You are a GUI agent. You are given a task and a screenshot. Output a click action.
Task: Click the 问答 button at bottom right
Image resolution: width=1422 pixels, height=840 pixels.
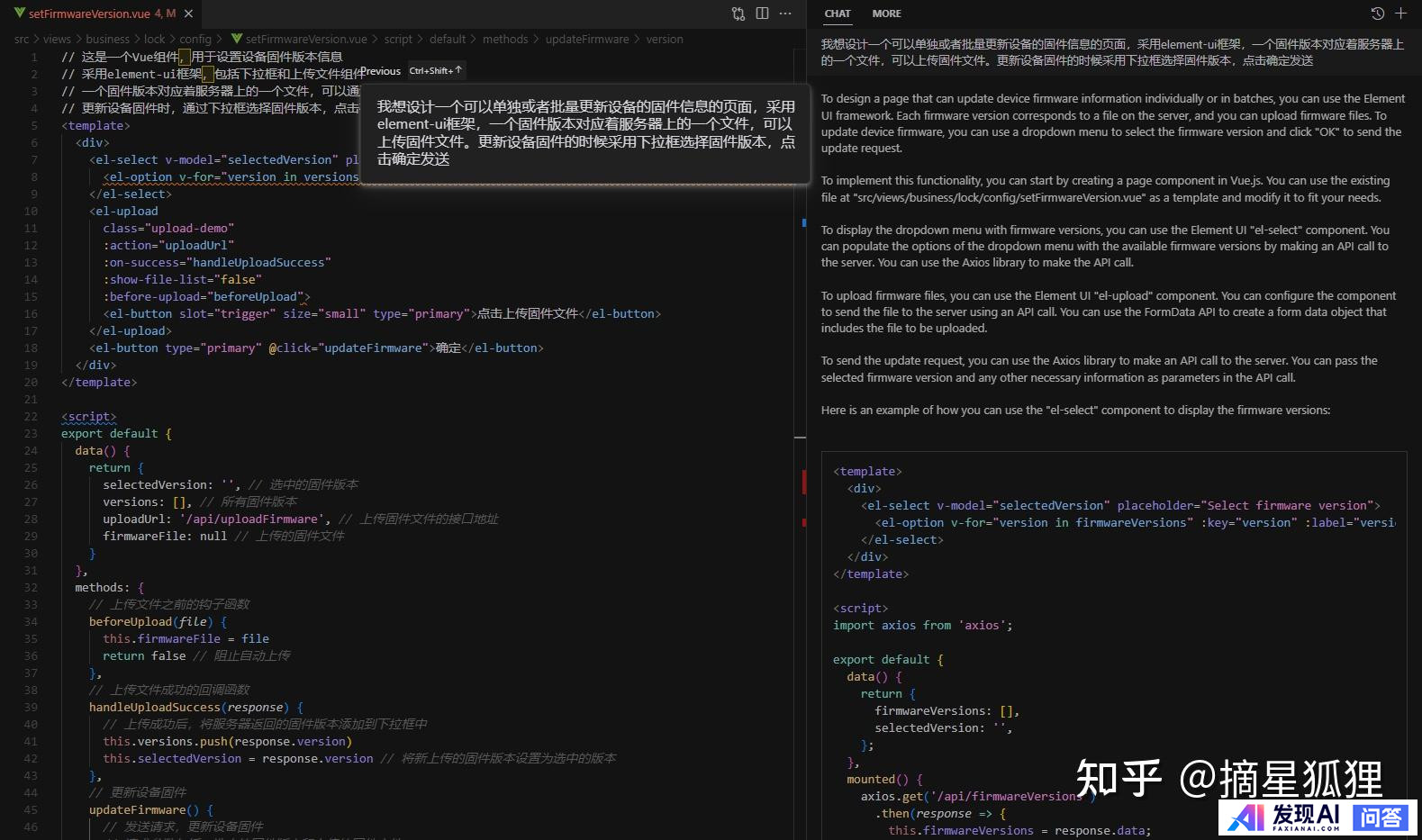click(x=1381, y=817)
